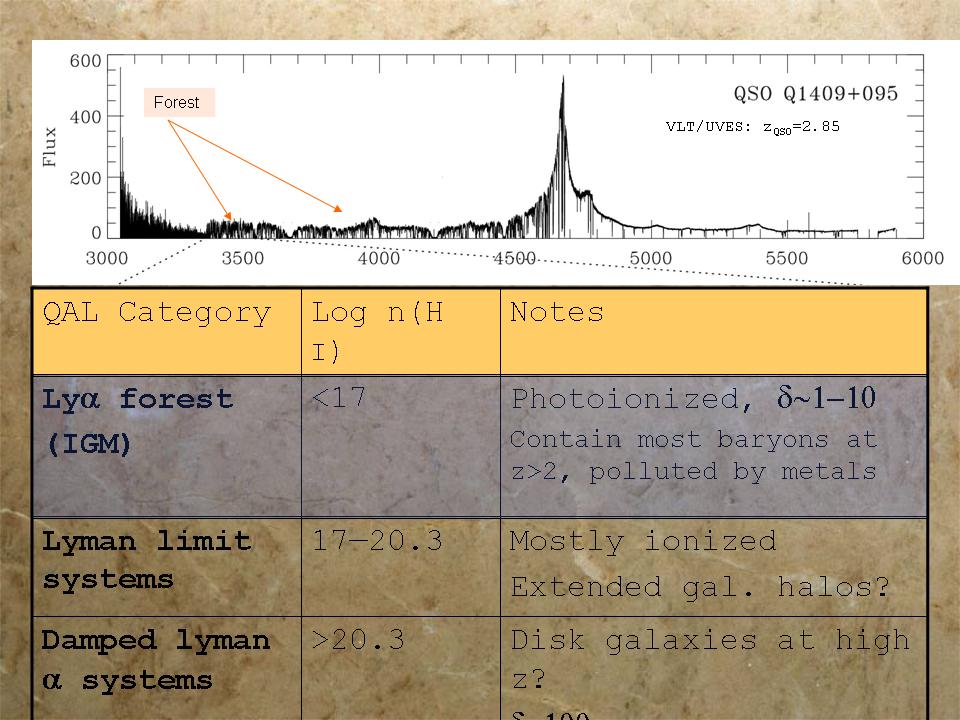Click the orange "Forest" label box
This screenshot has height=720, width=960.
178,102
